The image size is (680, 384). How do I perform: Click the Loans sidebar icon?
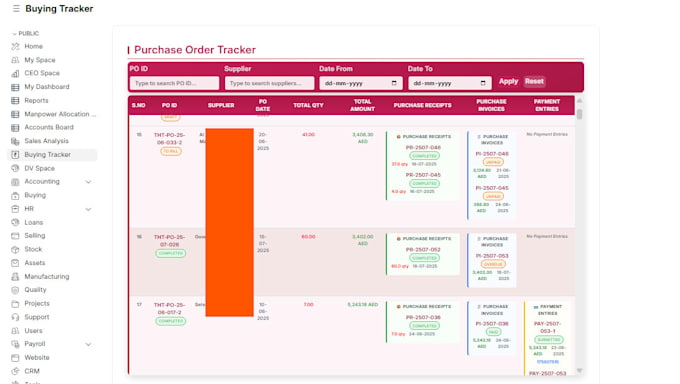click(x=15, y=222)
